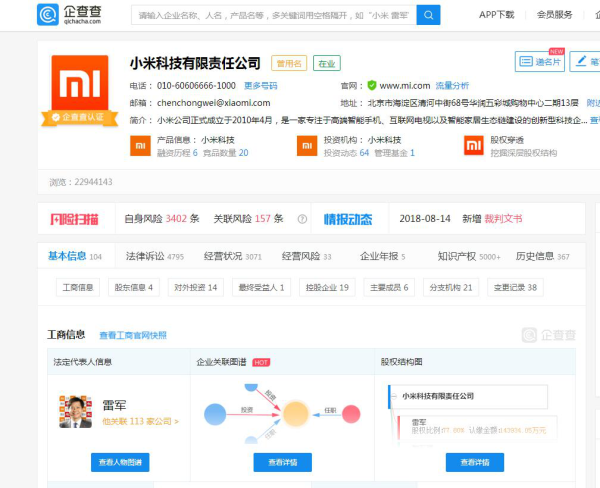
Task: Expand 更多号码 phone numbers
Action: [261, 86]
